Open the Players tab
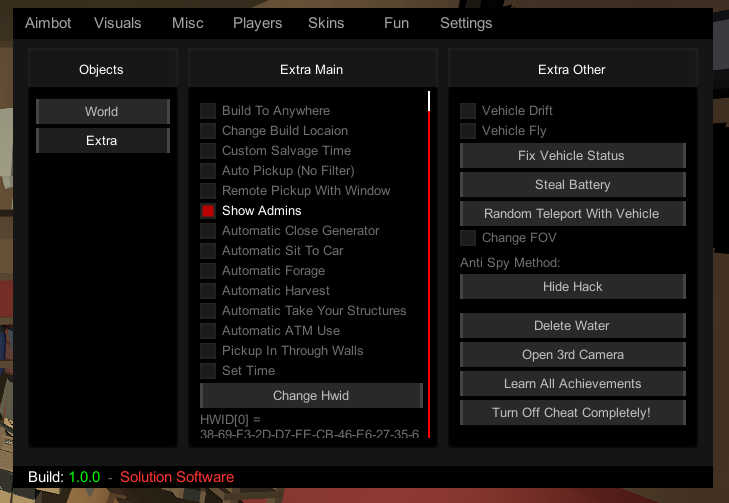The width and height of the screenshot is (729, 503). click(258, 23)
